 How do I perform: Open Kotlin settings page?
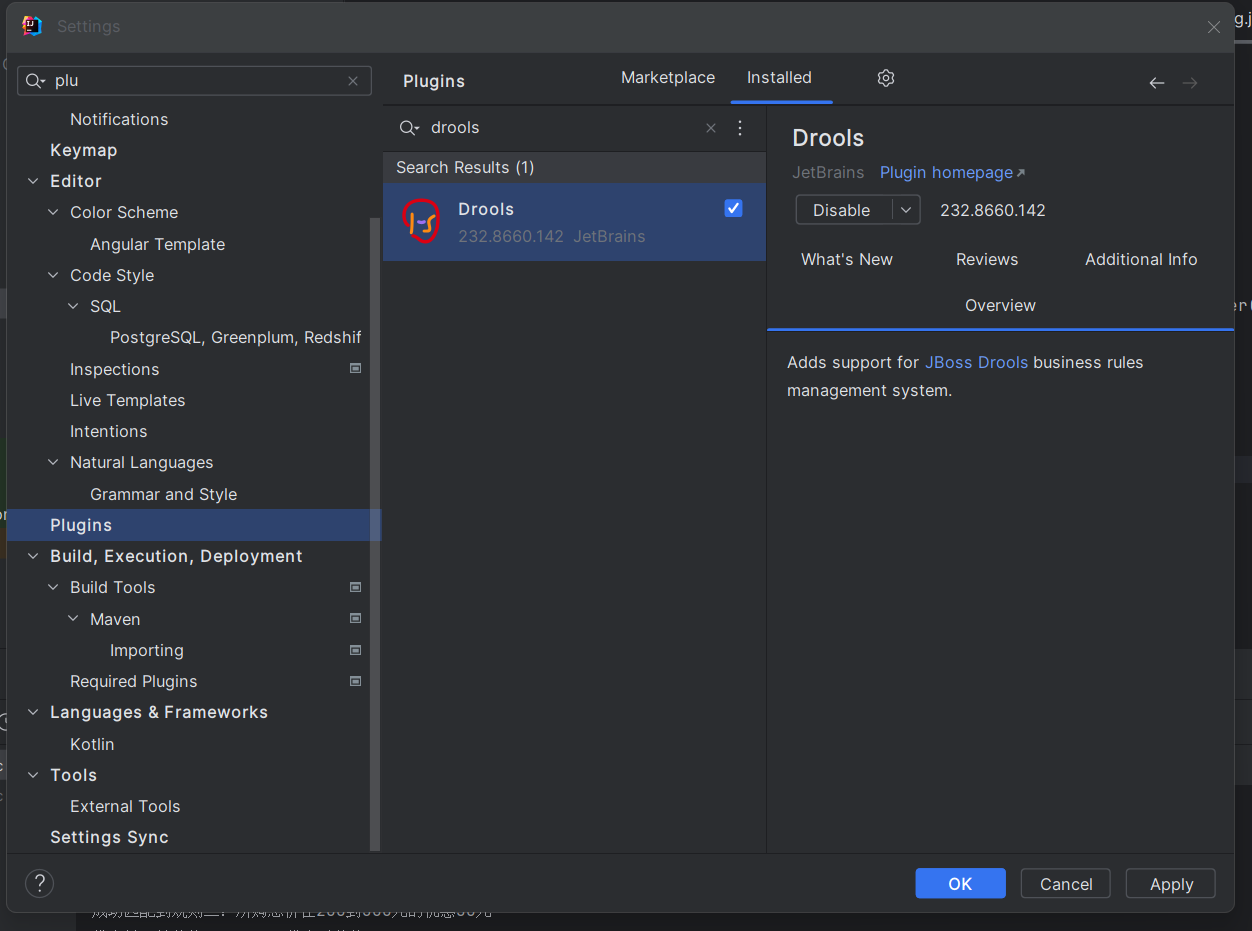92,744
